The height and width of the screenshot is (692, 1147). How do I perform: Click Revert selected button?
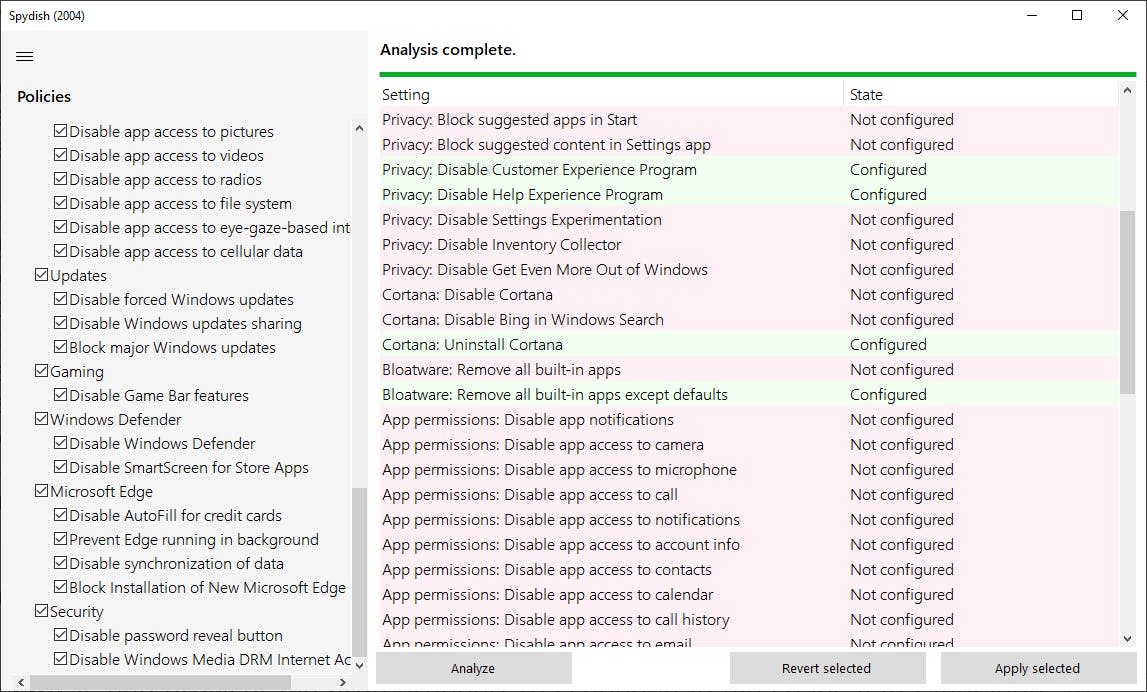click(826, 668)
